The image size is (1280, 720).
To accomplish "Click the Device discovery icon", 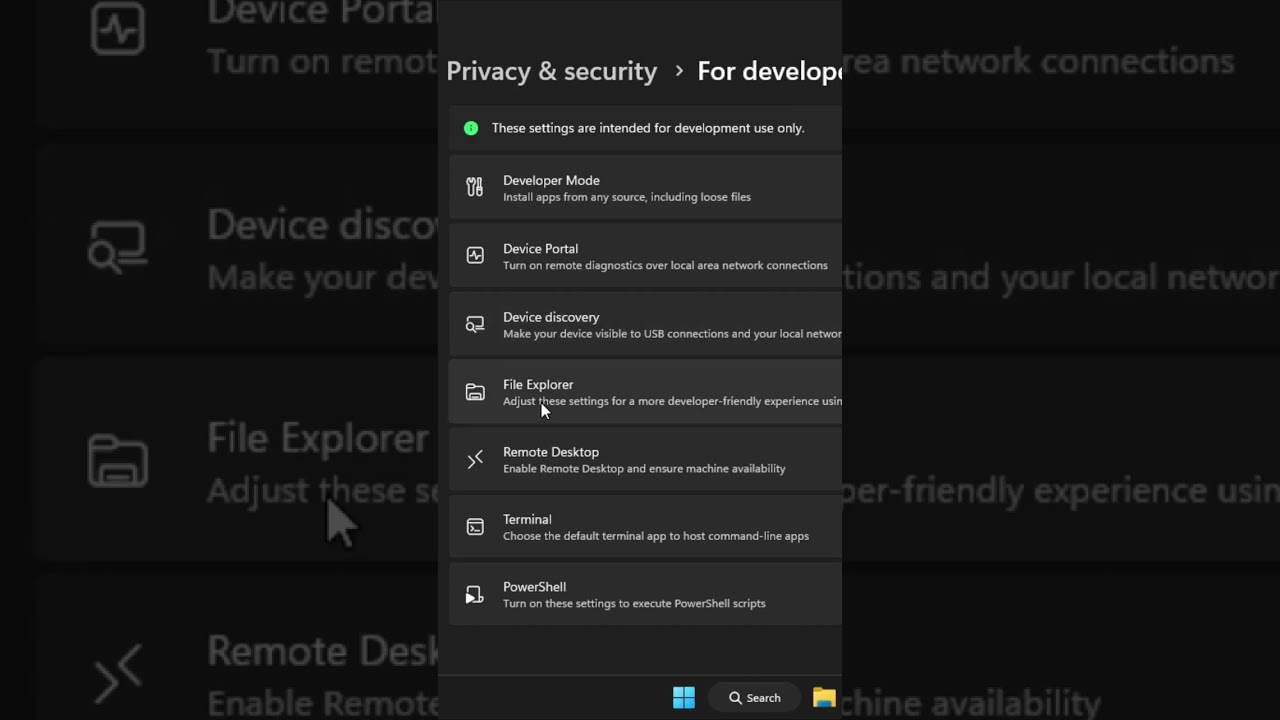I will (x=475, y=324).
